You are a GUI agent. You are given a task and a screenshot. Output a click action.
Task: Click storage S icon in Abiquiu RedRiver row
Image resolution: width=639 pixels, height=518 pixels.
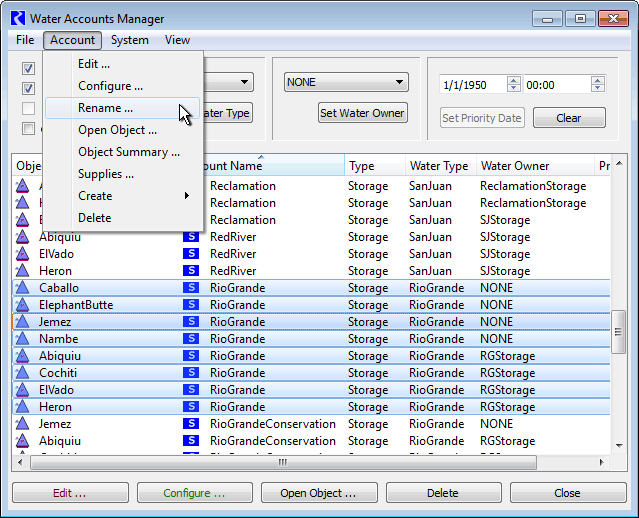(191, 237)
